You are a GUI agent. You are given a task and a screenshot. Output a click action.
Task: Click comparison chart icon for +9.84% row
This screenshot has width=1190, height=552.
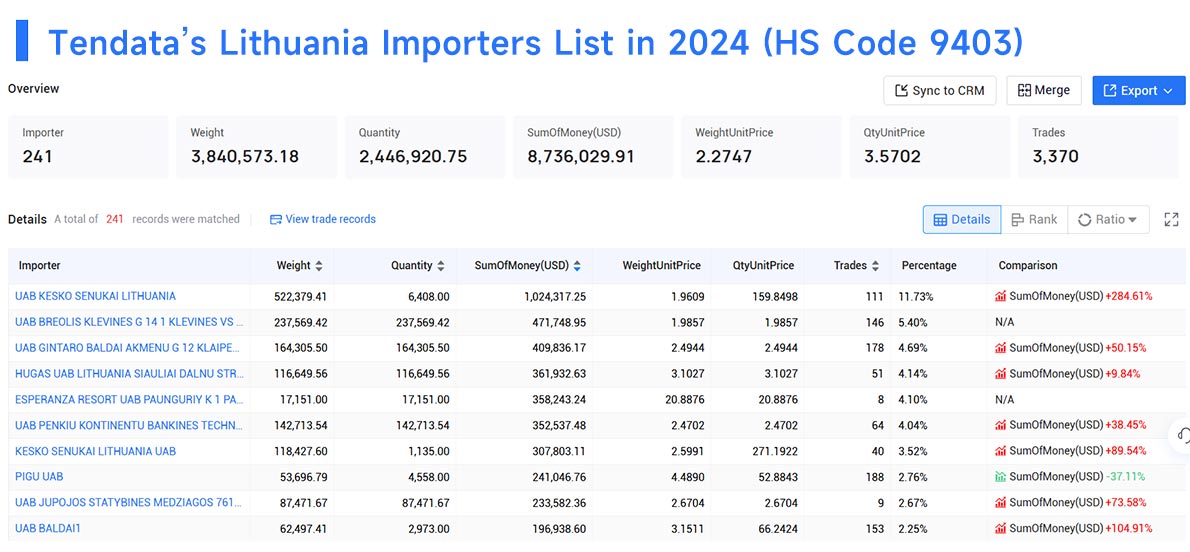[1000, 374]
